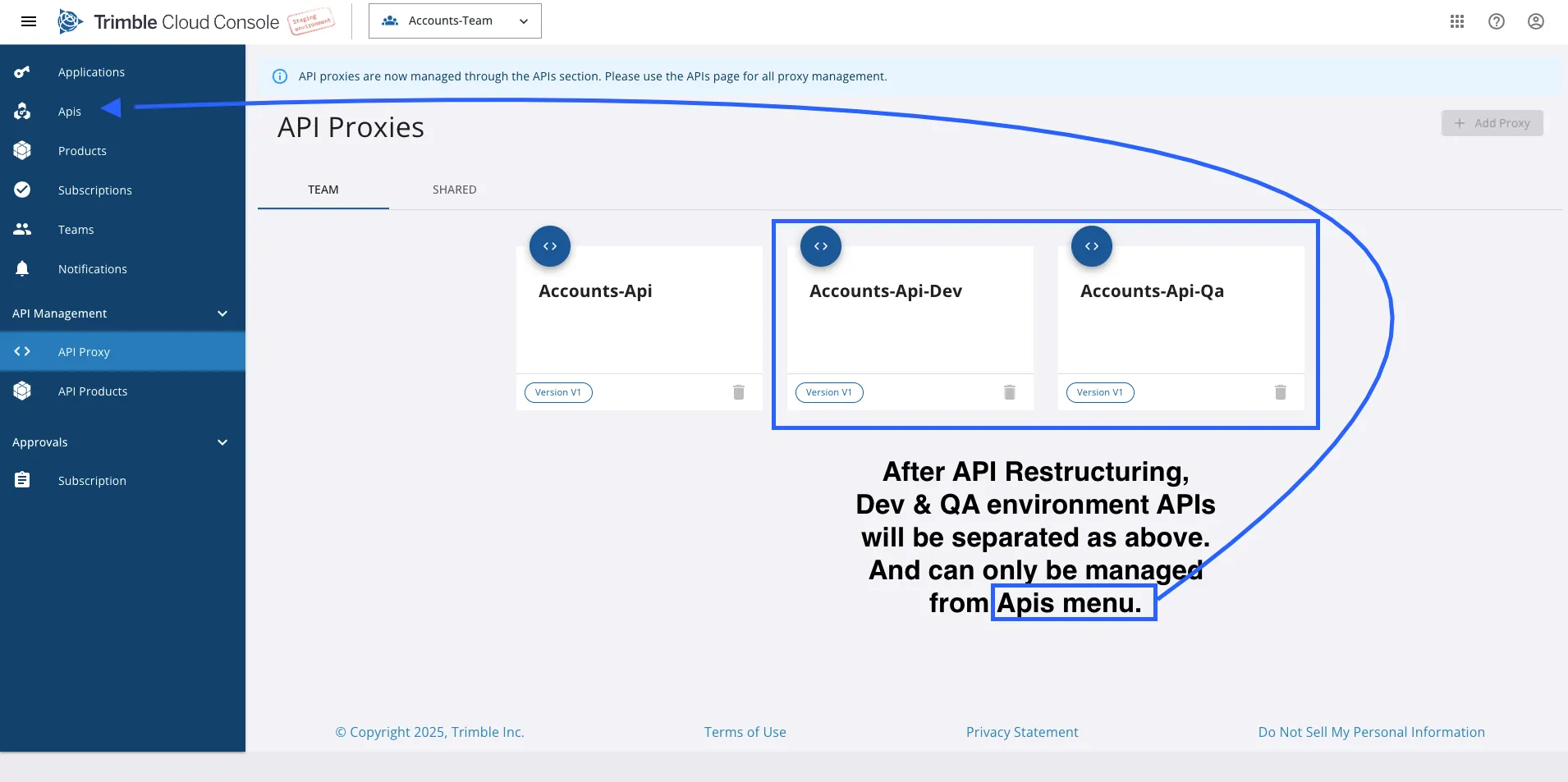The image size is (1568, 782).
Task: Click the code icon on Accounts-Api card
Action: (x=550, y=246)
